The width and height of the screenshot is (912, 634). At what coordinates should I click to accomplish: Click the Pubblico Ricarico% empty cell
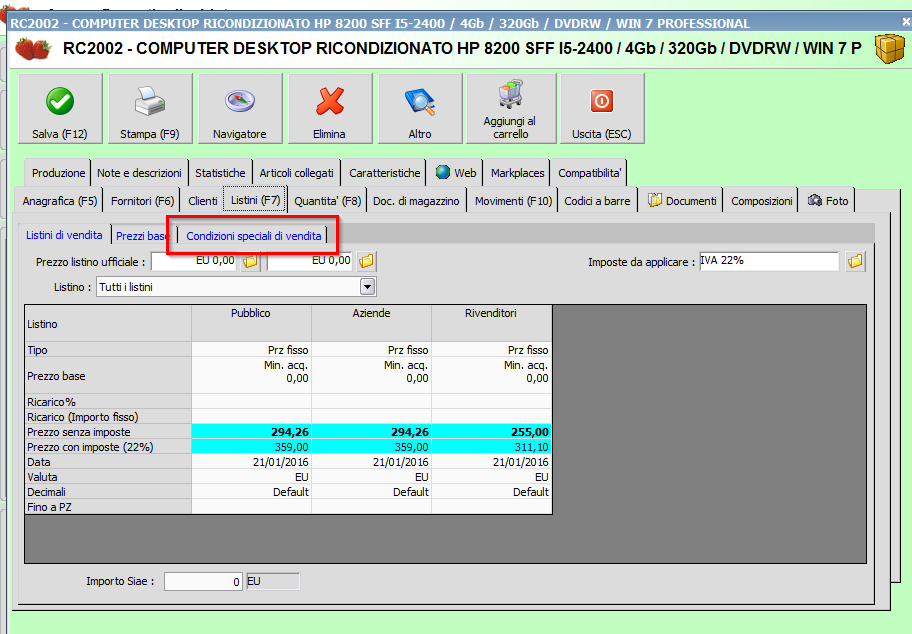coord(251,401)
